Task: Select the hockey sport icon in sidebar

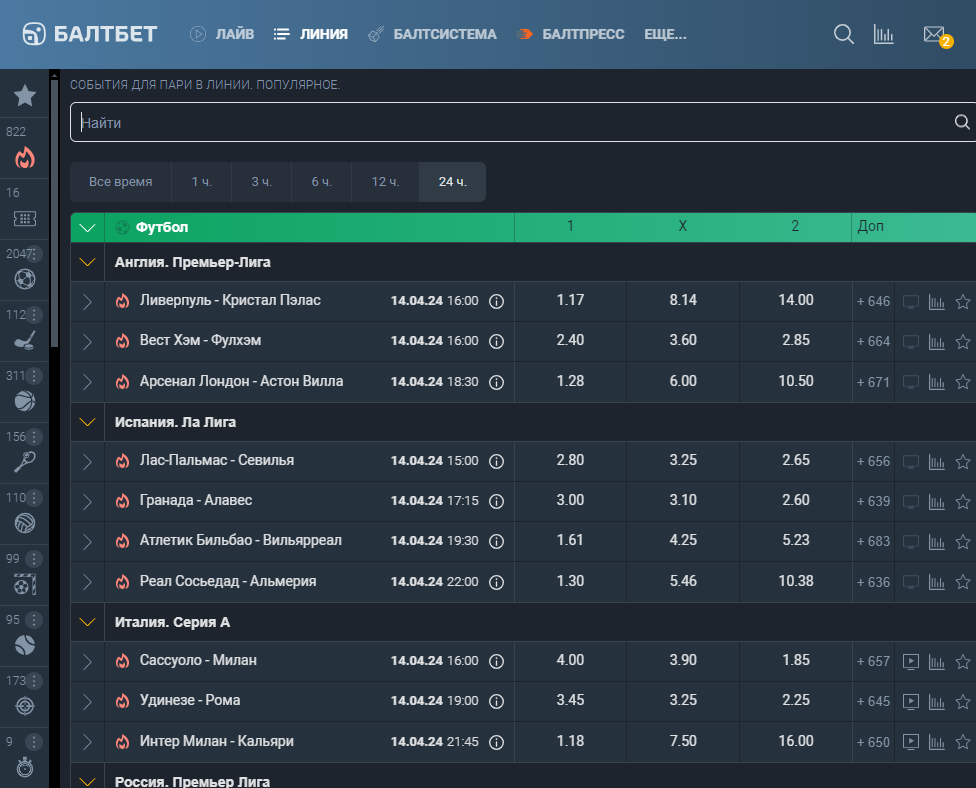Action: [25, 340]
